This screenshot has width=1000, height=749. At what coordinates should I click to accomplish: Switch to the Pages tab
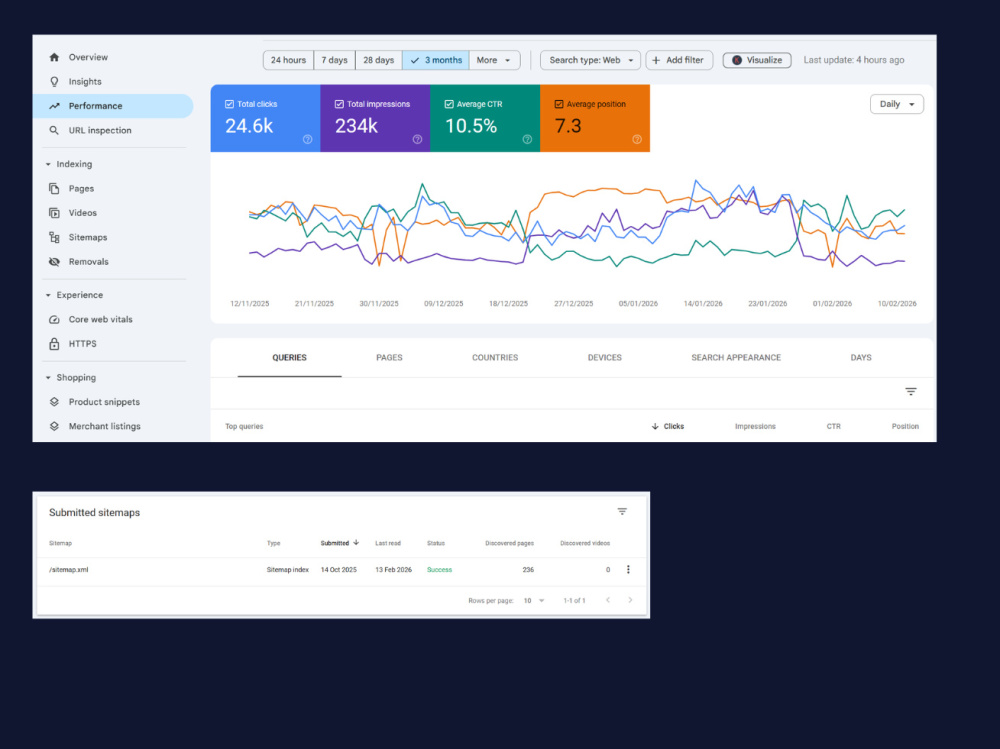pyautogui.click(x=389, y=358)
